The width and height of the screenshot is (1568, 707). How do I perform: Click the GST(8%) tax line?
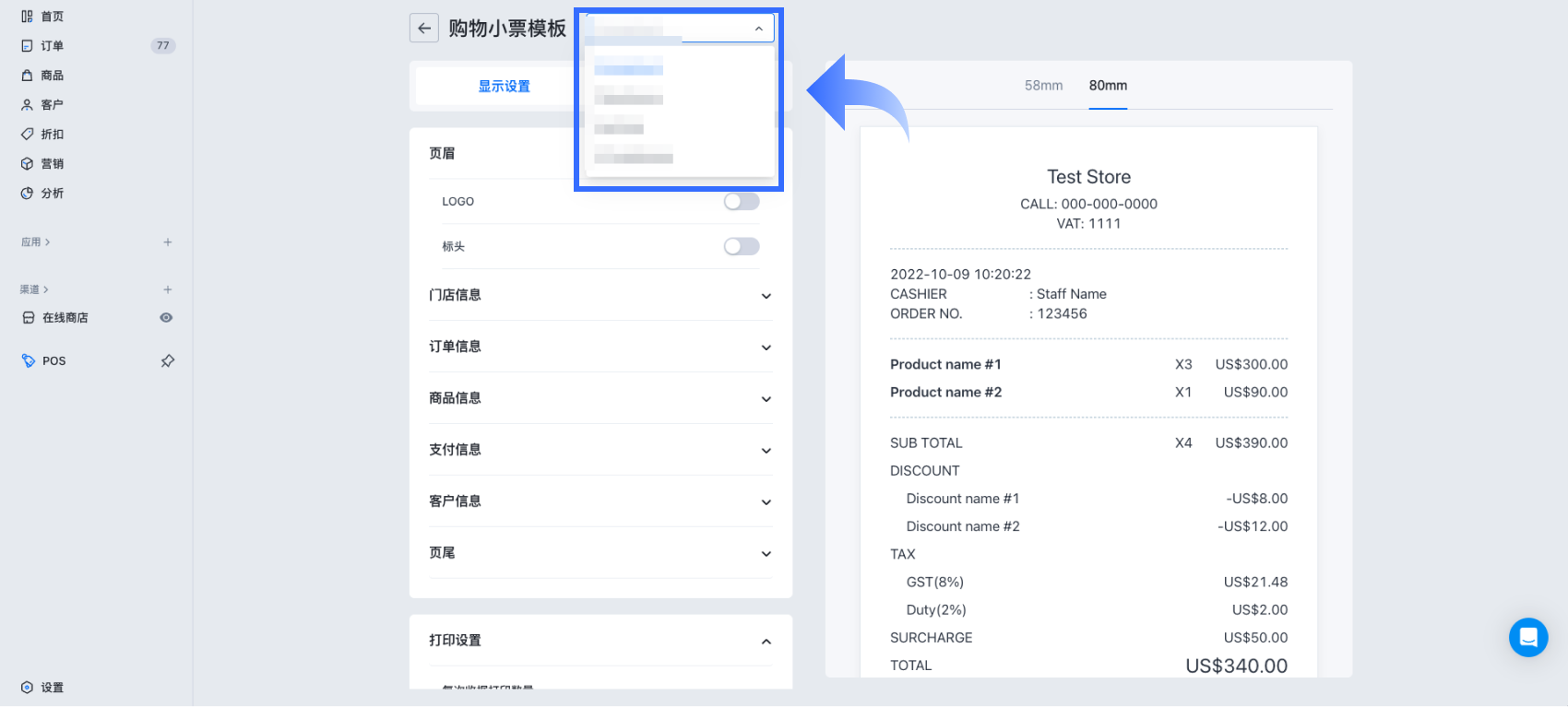point(934,583)
